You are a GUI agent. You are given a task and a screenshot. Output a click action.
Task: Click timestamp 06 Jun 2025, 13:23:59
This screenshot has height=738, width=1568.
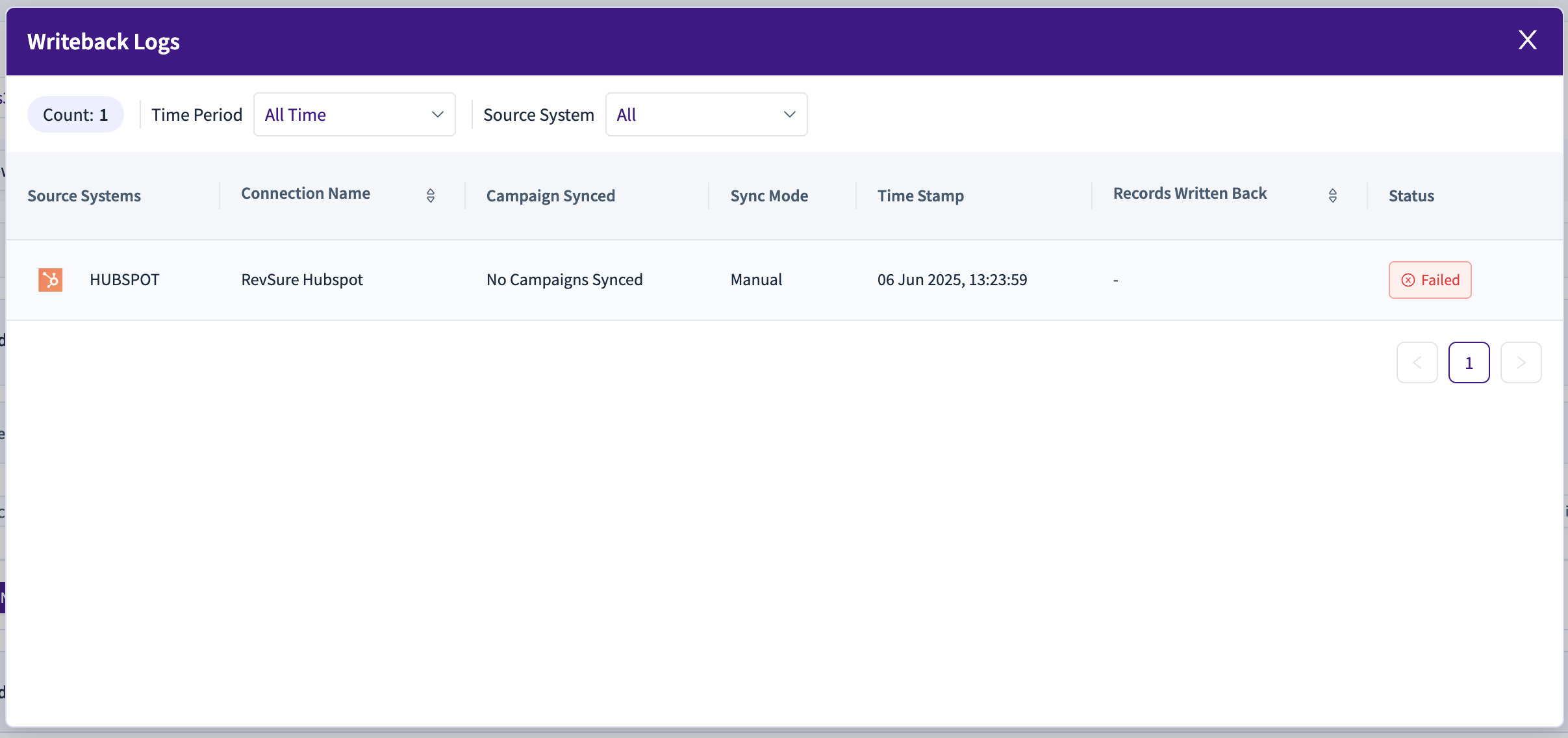coord(952,280)
